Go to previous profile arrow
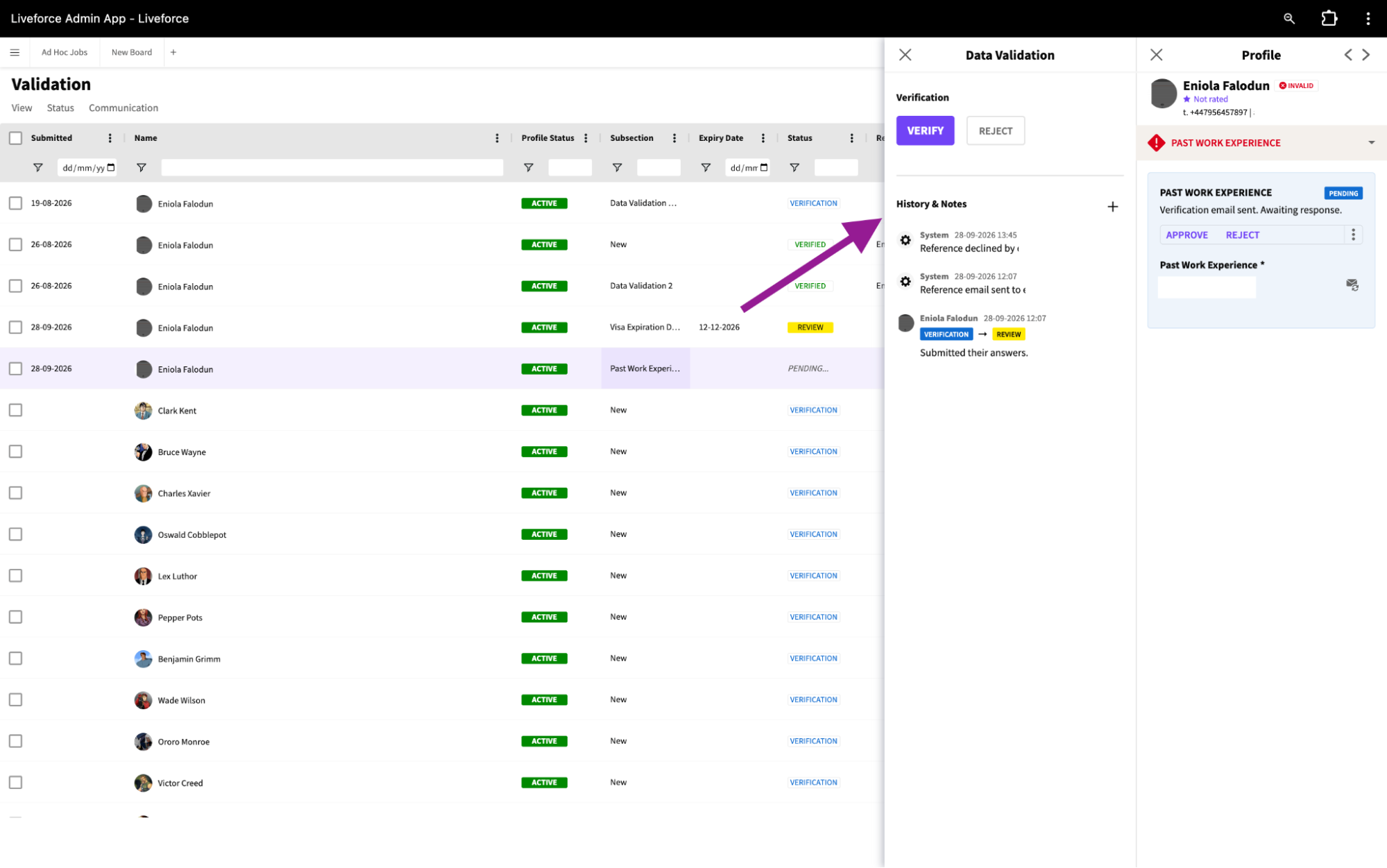Screen dimensions: 1387x868 click(1347, 55)
